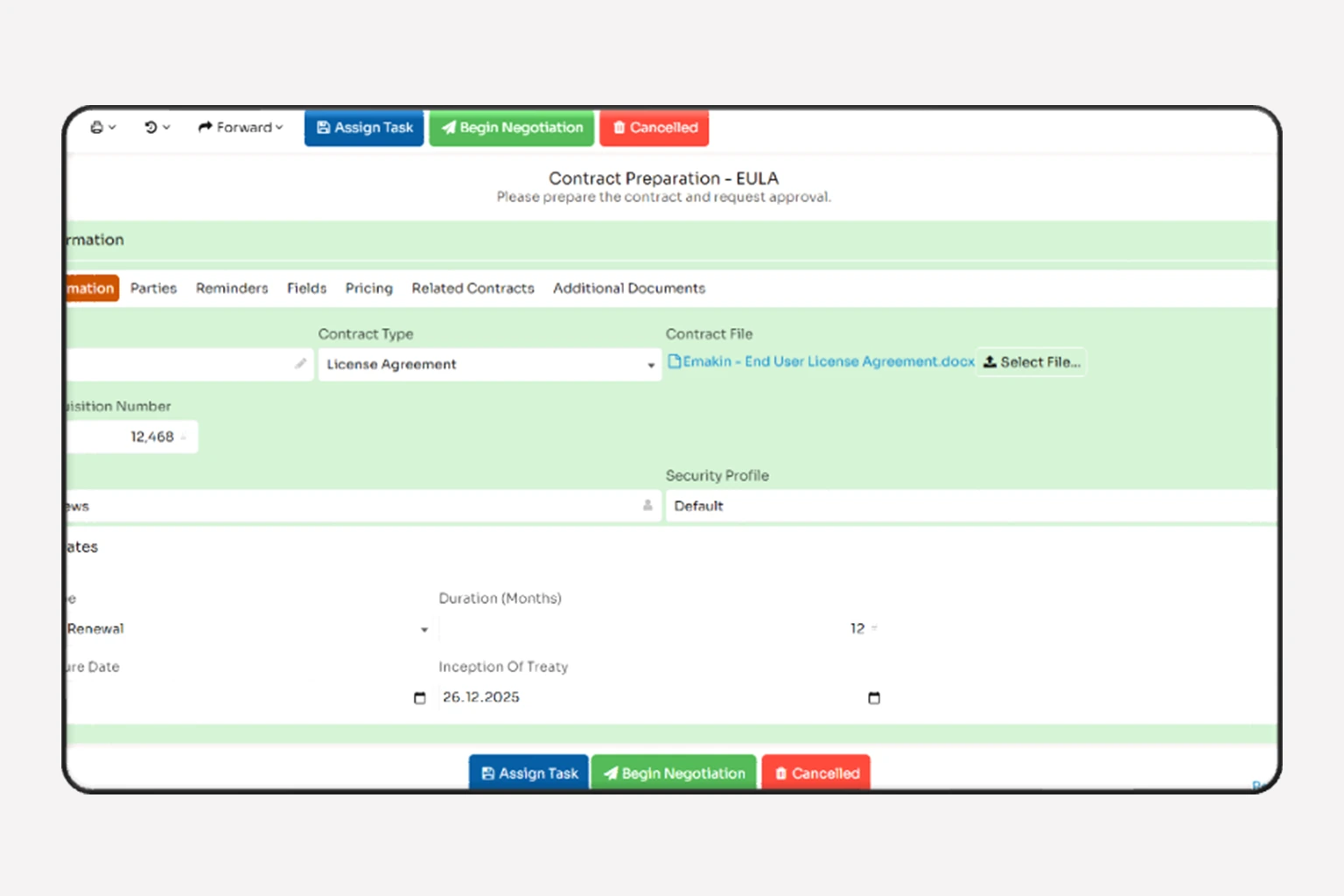This screenshot has width=1344, height=896.
Task: Click the user icon in the owner field
Action: point(647,505)
